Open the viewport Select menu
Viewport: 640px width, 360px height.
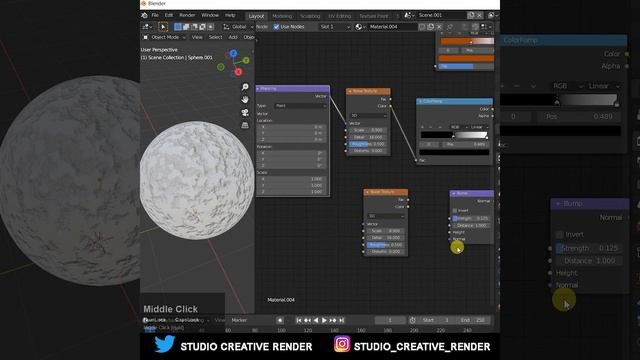click(216, 38)
